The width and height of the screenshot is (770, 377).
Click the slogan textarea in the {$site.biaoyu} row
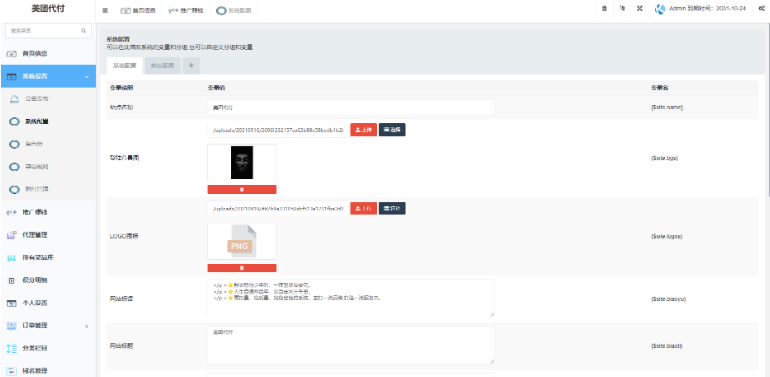click(351, 298)
